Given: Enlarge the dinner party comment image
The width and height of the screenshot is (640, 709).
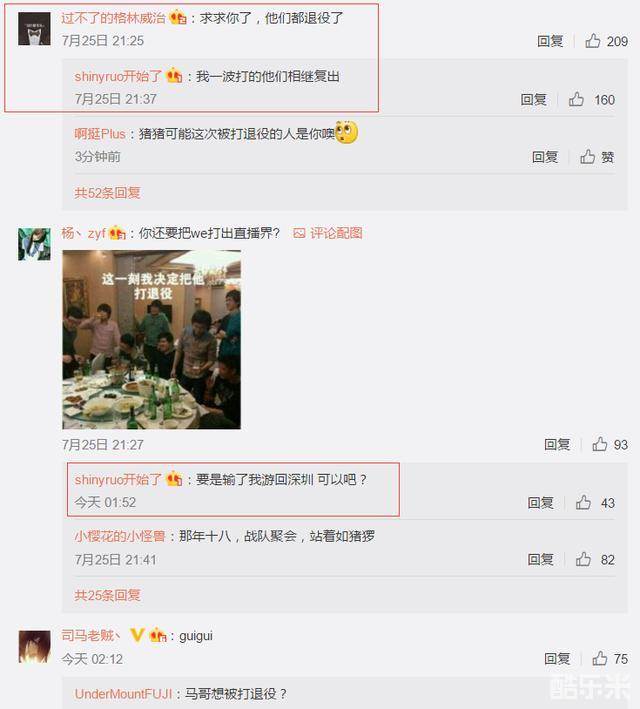Looking at the screenshot, I should tap(152, 340).
